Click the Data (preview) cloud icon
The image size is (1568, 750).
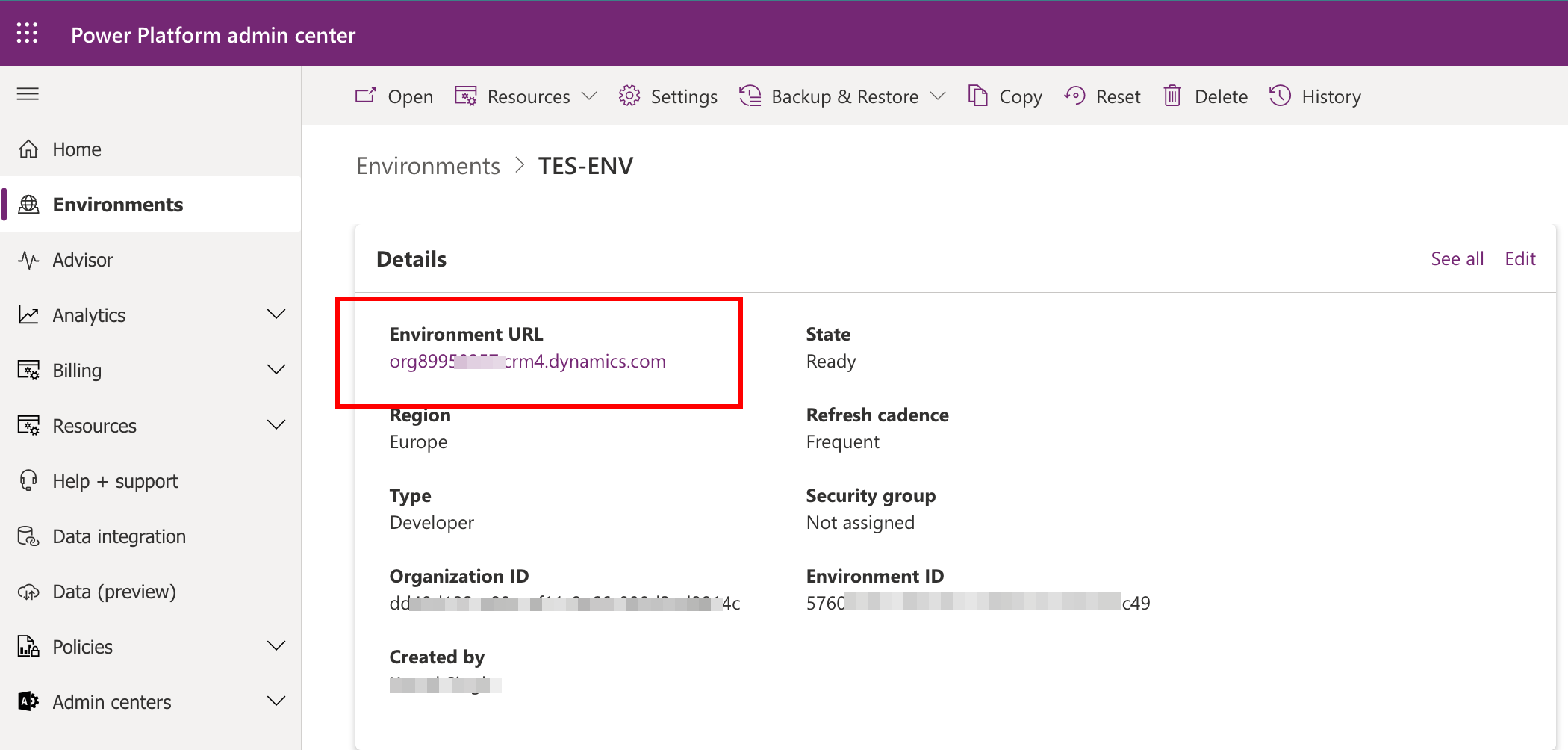[x=28, y=592]
